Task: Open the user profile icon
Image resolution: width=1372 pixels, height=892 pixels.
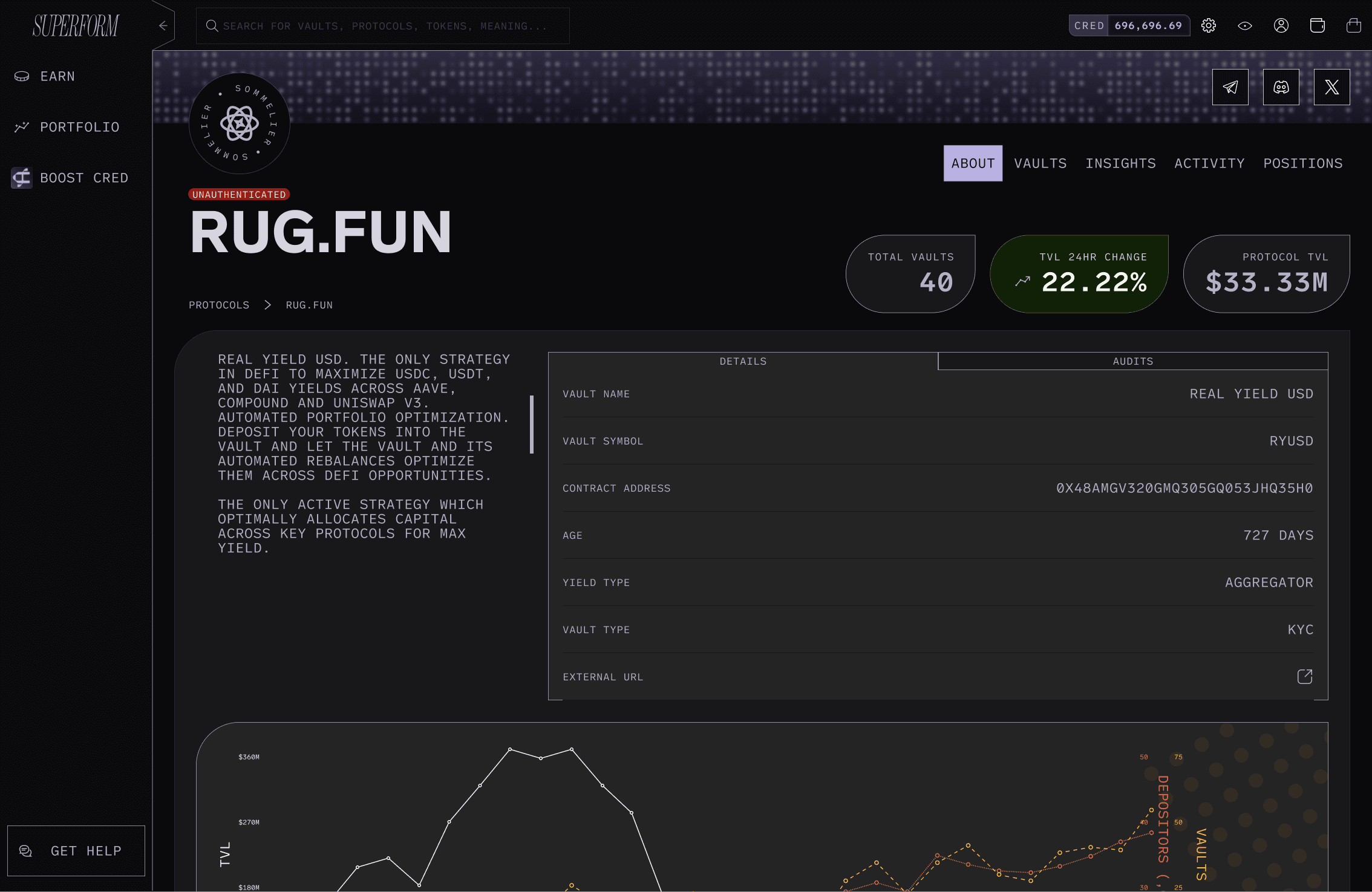Action: click(x=1281, y=25)
